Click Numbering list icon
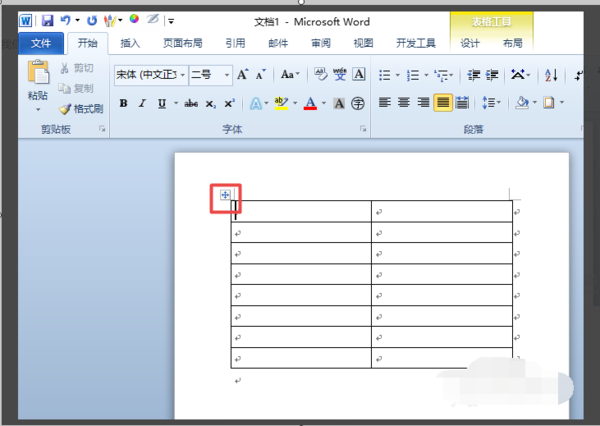 413,75
